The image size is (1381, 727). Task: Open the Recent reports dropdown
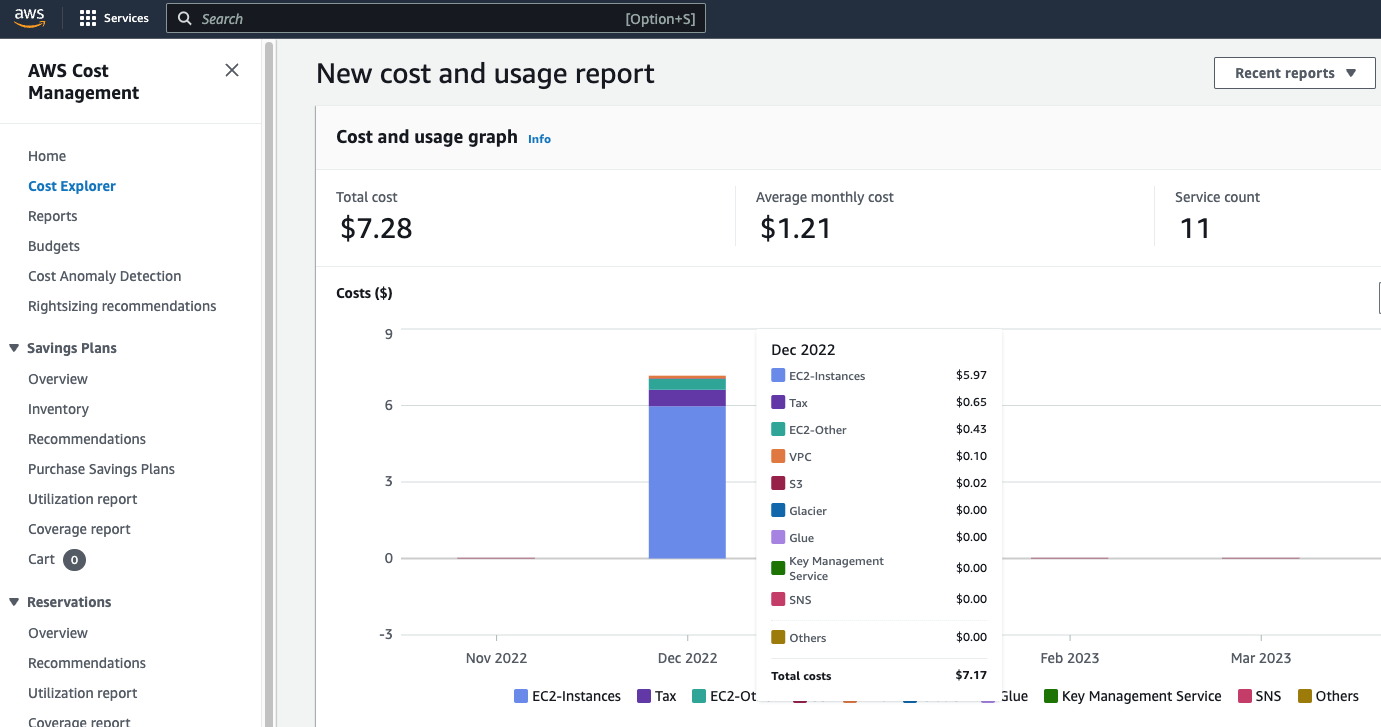pos(1294,72)
